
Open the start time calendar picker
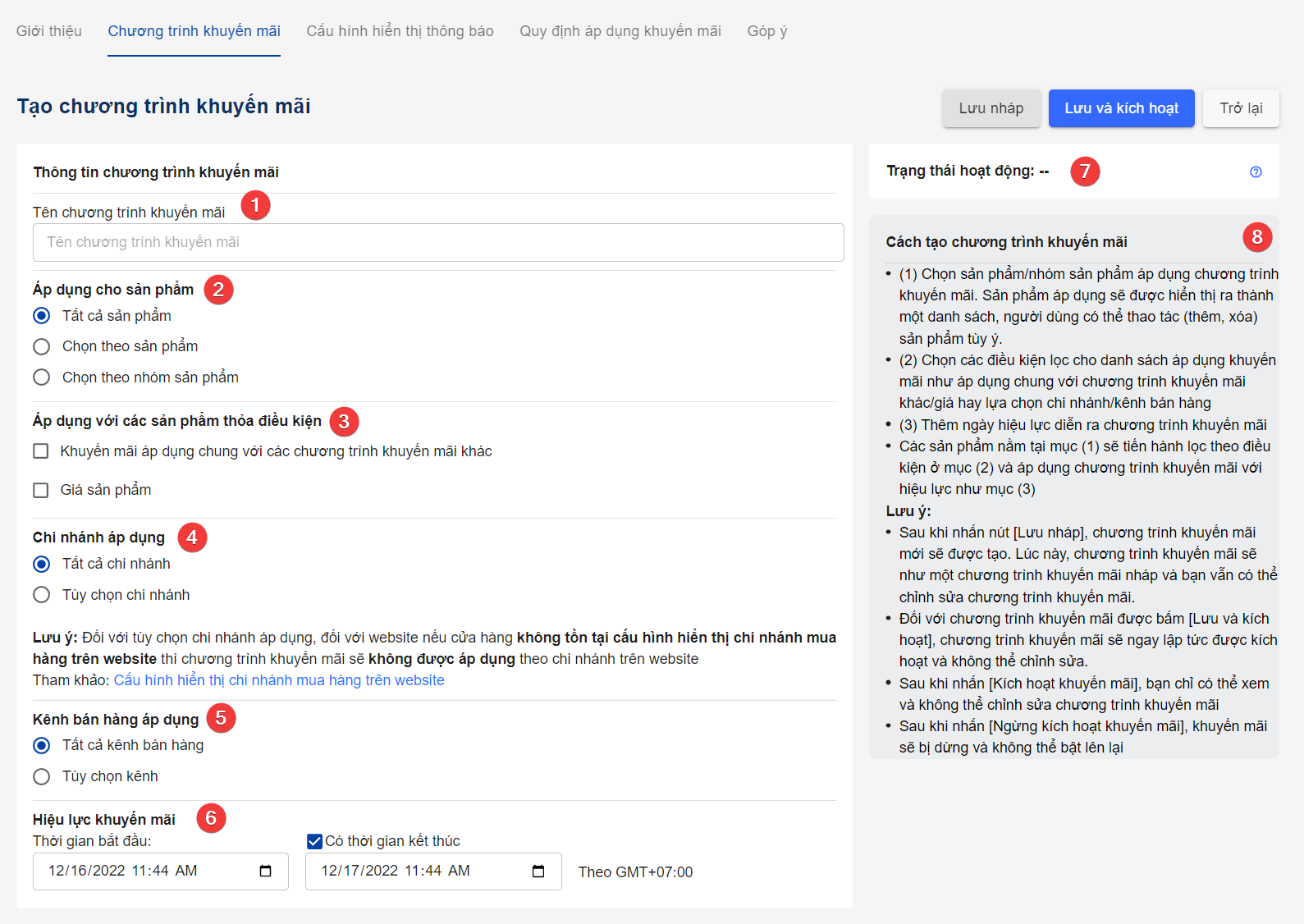(265, 871)
